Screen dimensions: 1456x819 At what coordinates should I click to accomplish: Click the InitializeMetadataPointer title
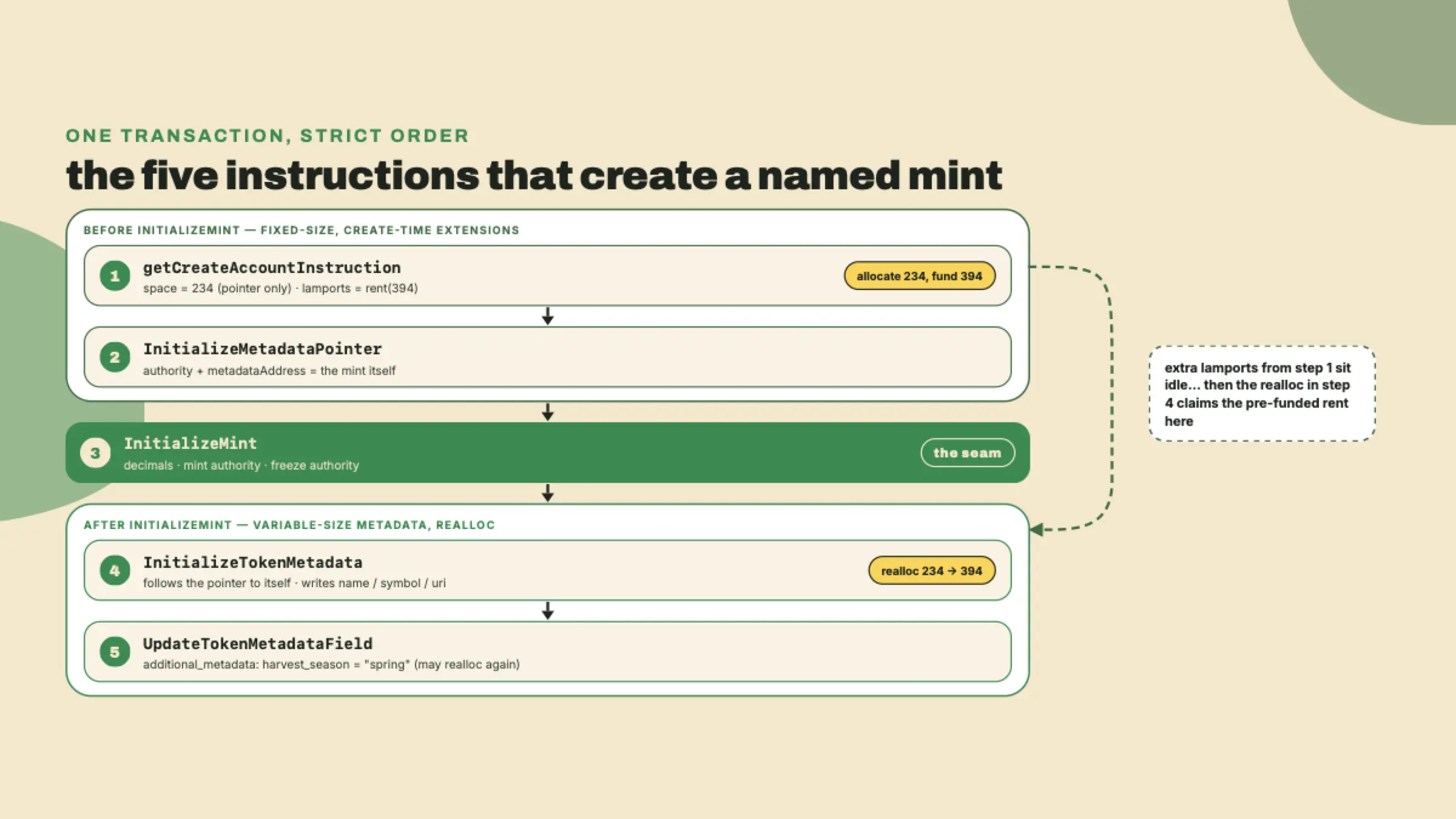tap(262, 349)
